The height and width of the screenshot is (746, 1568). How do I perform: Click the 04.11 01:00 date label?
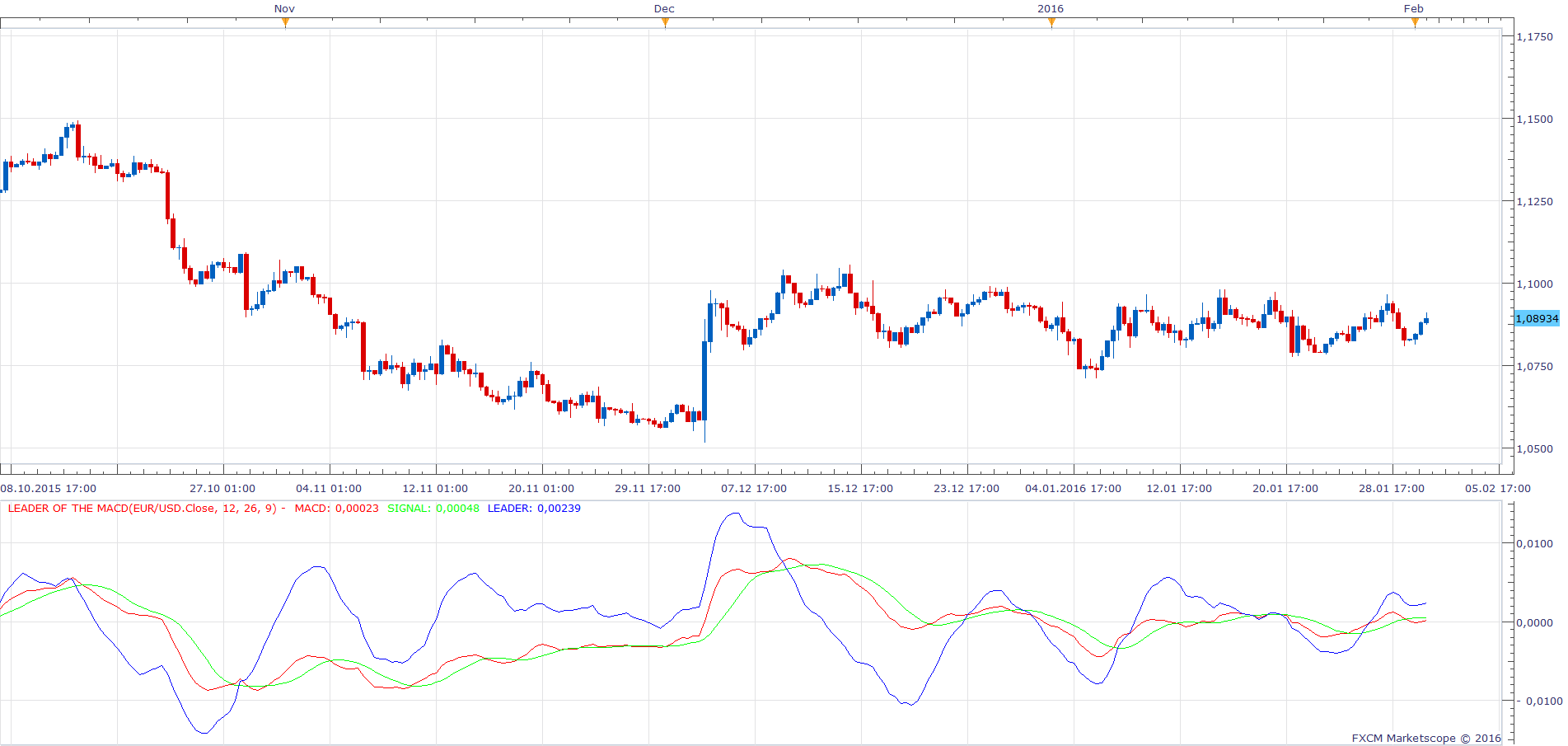329,488
